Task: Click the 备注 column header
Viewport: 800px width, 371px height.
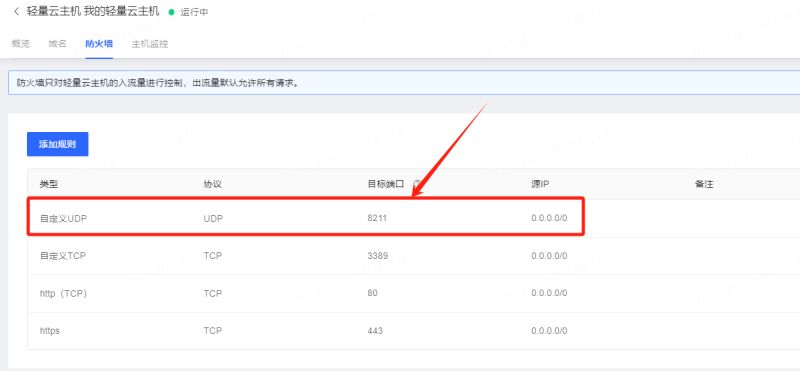Action: 704,184
